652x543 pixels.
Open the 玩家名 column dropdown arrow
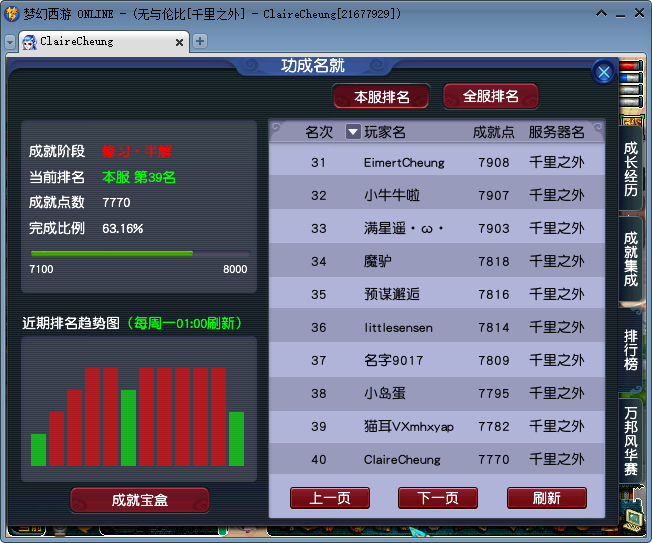point(353,132)
